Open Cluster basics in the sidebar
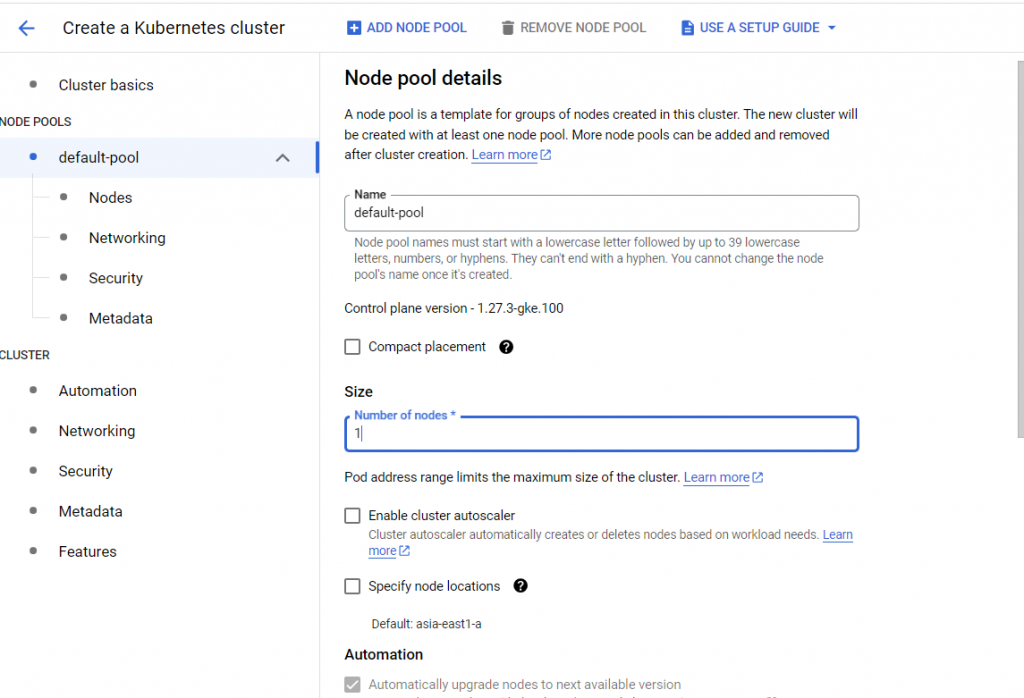 point(106,85)
